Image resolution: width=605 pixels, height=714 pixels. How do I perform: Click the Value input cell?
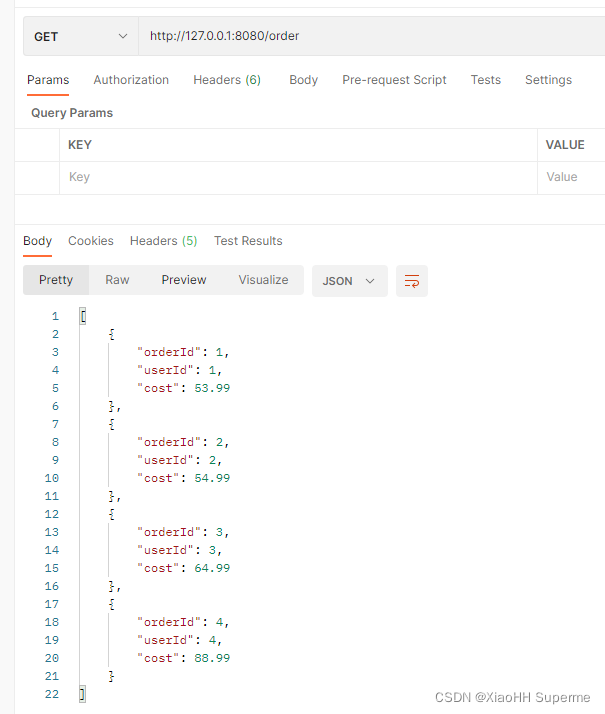[572, 177]
